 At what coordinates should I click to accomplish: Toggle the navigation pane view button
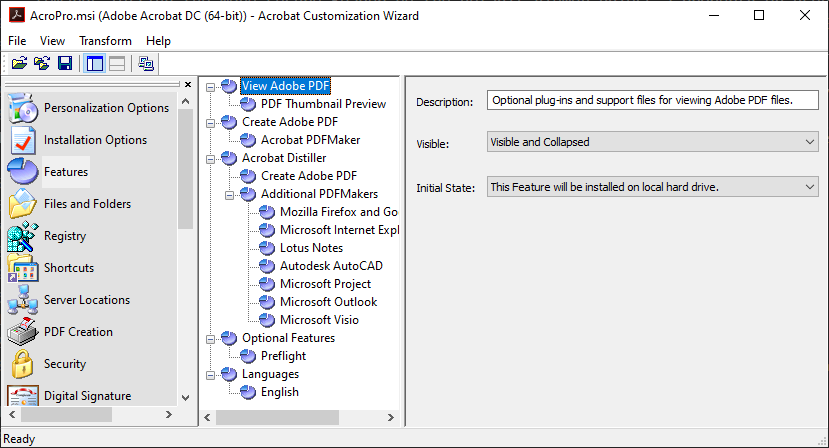point(94,64)
